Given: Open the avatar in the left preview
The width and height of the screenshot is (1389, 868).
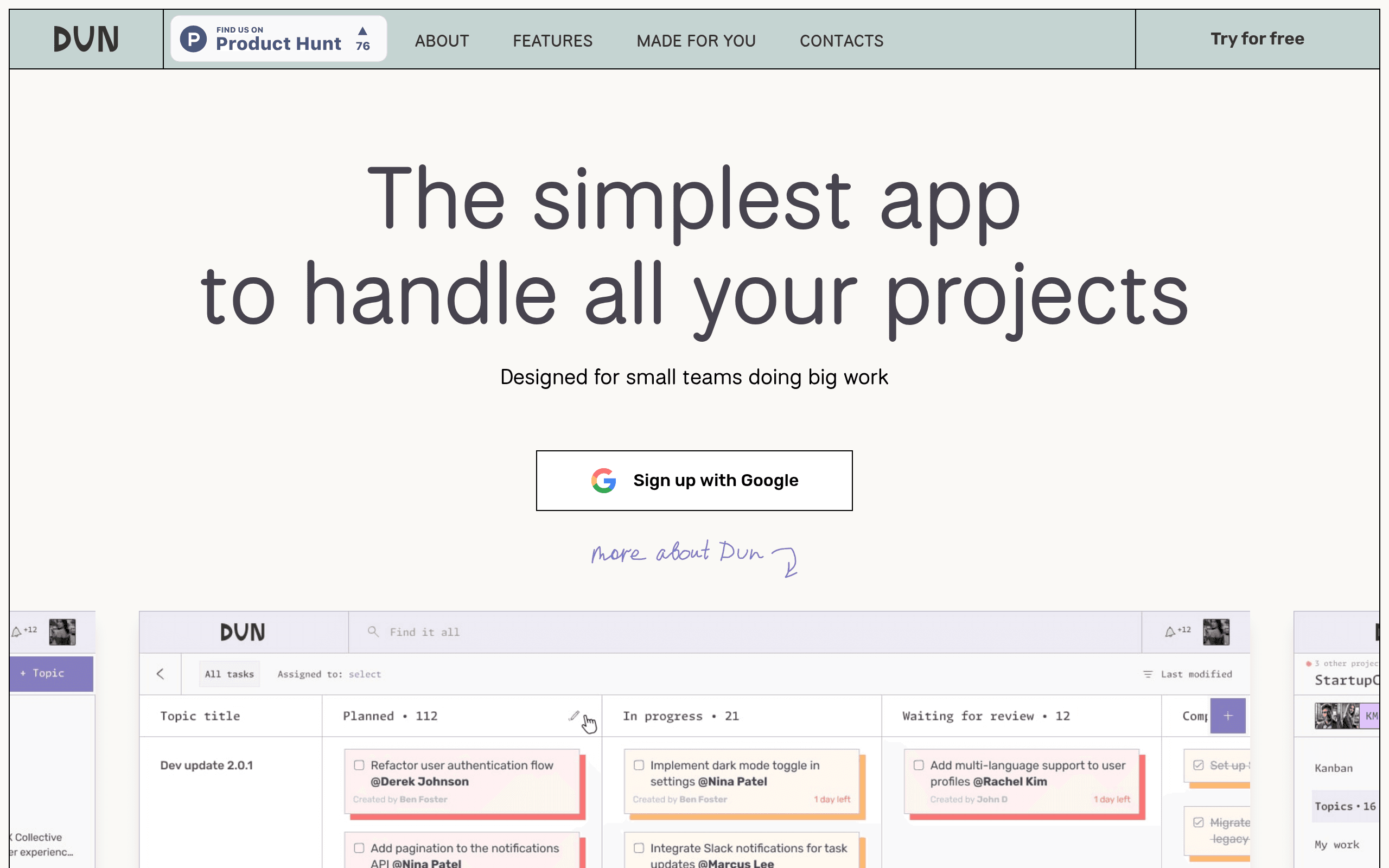Looking at the screenshot, I should point(62,632).
